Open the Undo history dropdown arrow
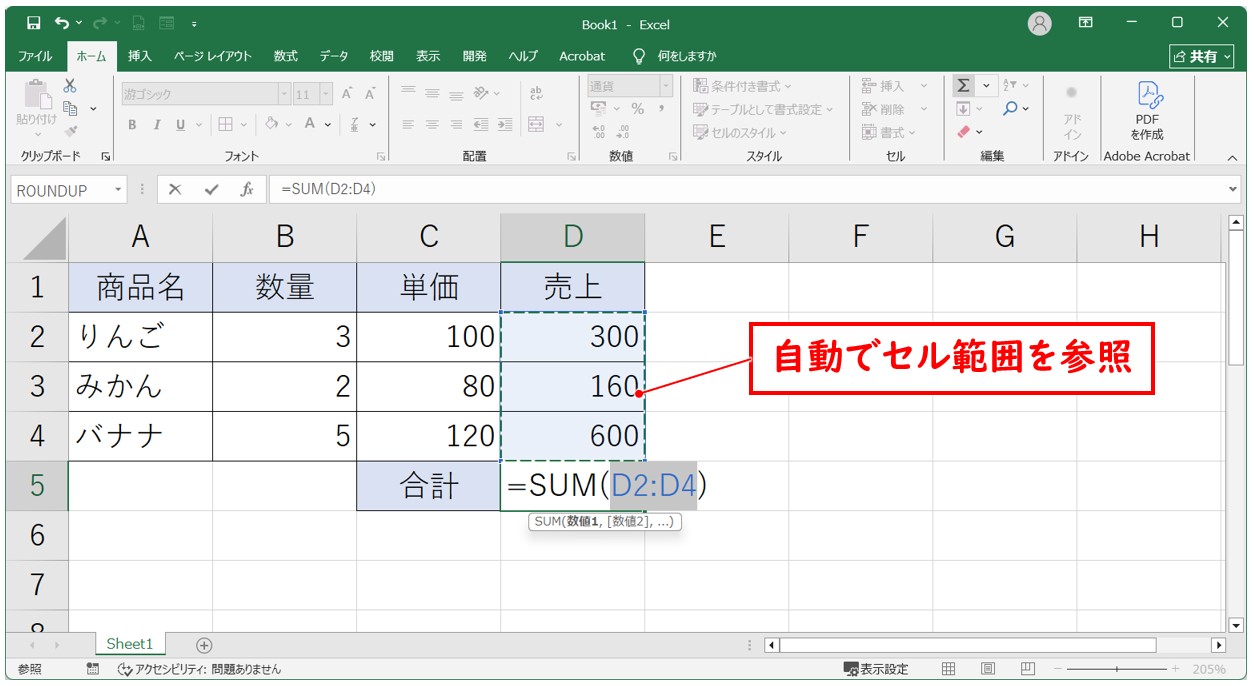The height and width of the screenshot is (686, 1254). [77, 23]
